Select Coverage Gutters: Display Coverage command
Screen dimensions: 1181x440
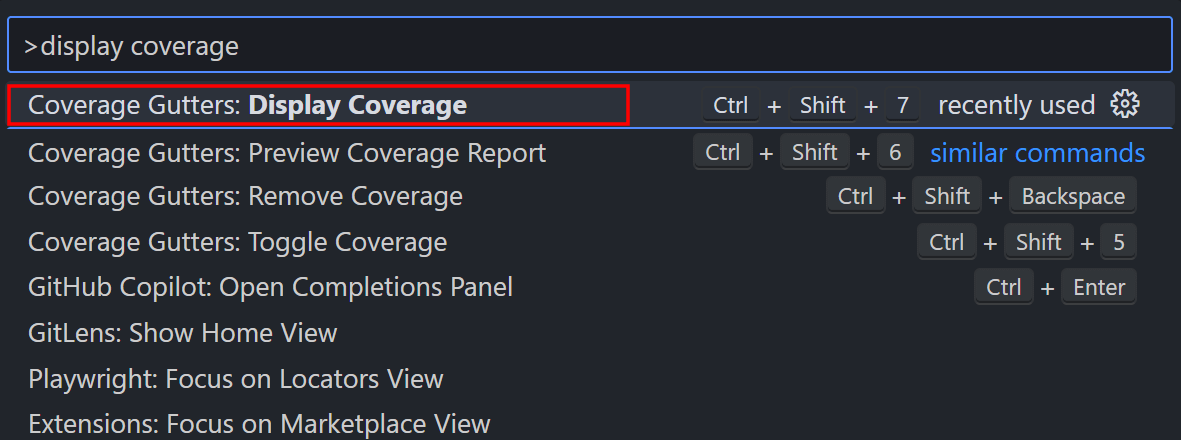590,105
